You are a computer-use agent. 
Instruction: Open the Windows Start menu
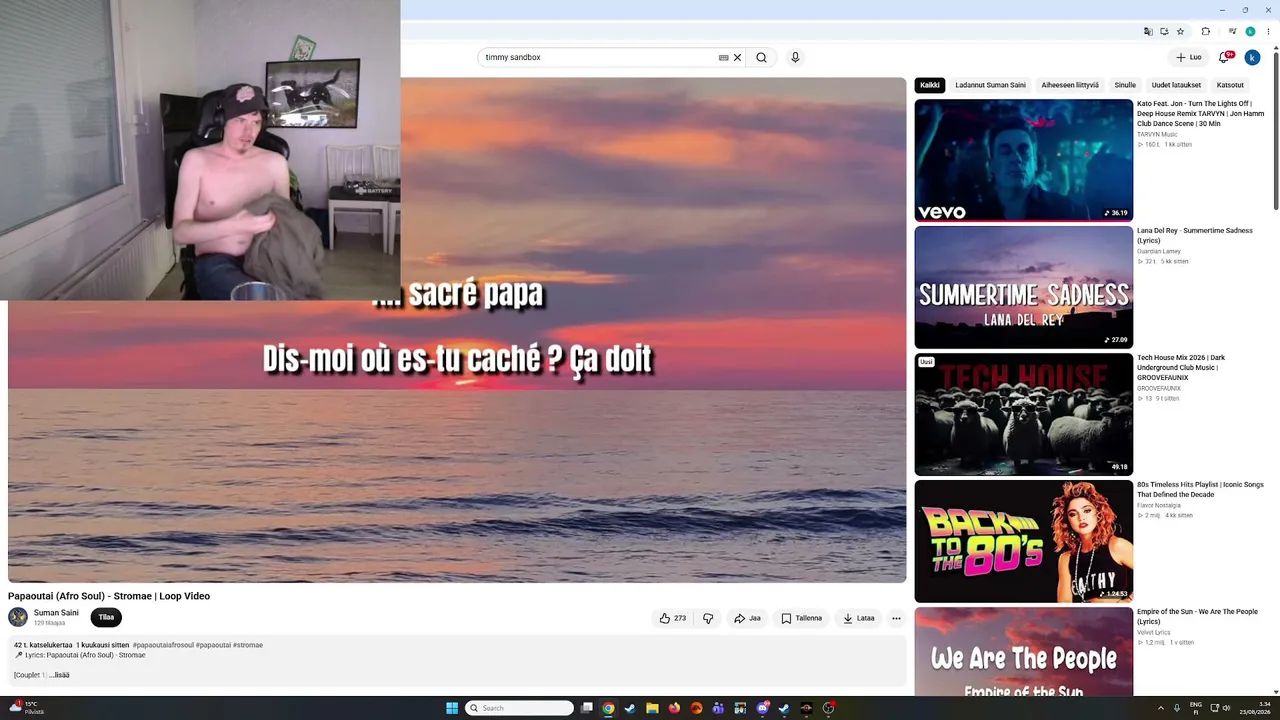(x=452, y=708)
